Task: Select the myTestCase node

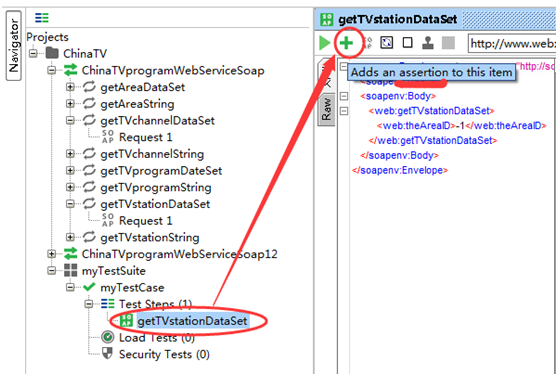Action: [x=132, y=287]
